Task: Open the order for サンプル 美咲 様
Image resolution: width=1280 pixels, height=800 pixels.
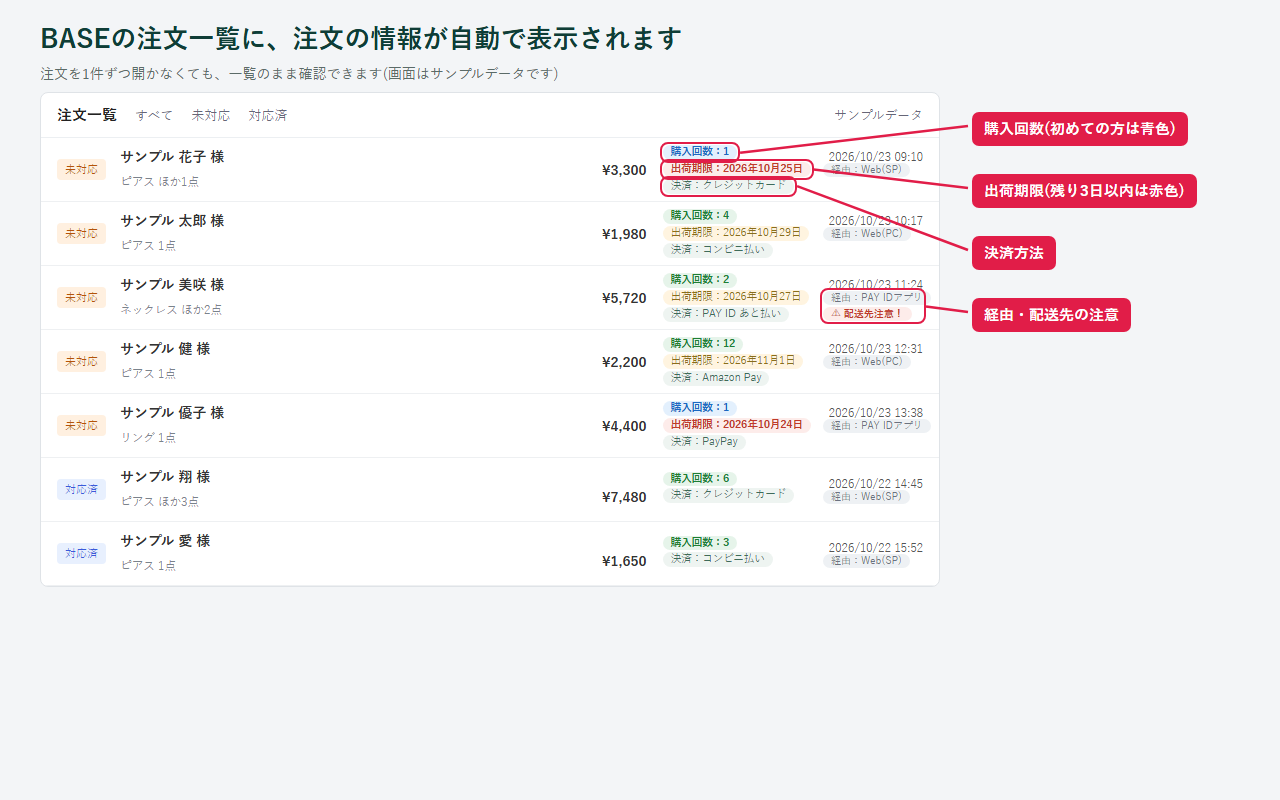Action: point(490,298)
